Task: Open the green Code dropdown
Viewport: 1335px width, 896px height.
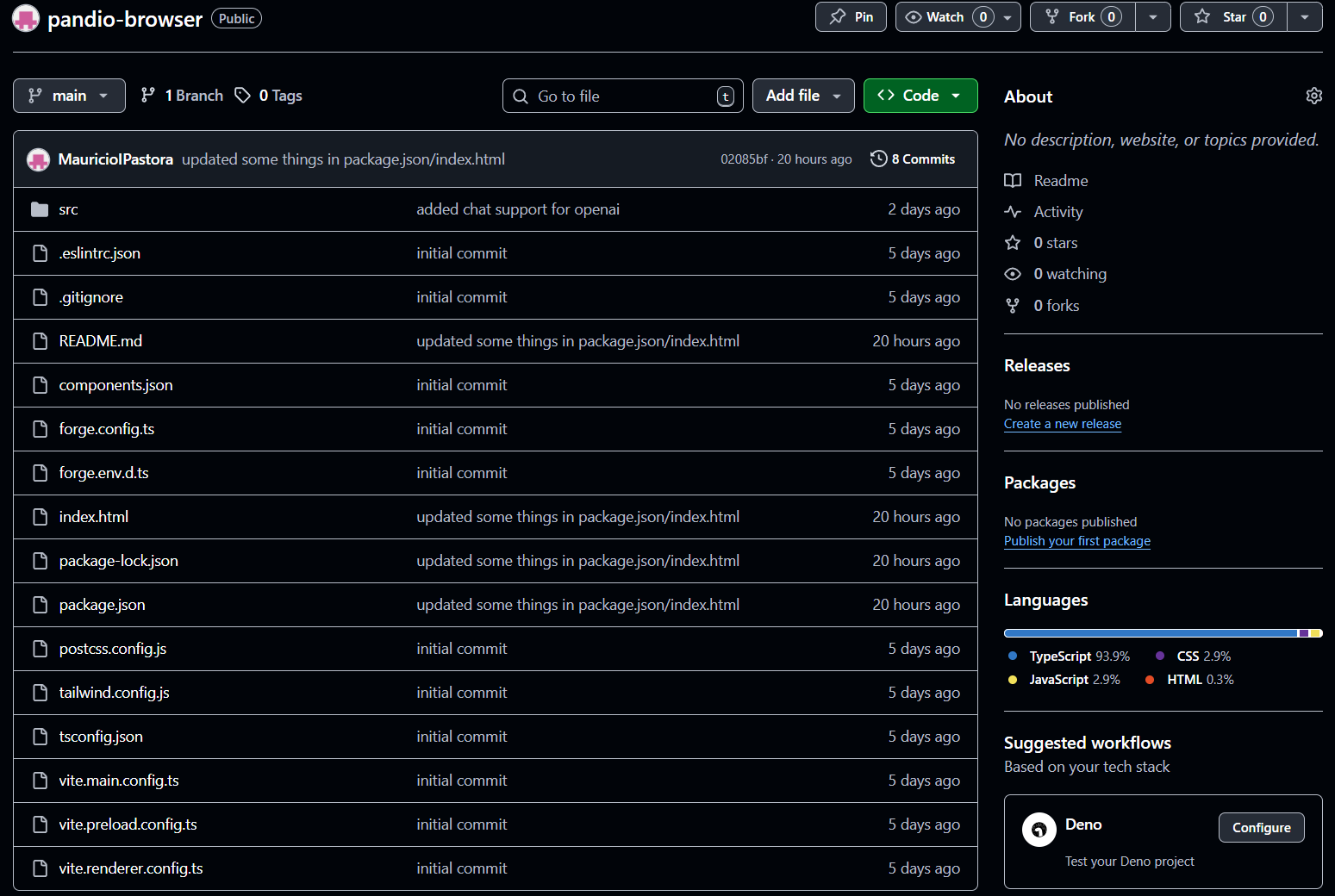Action: pyautogui.click(x=920, y=96)
